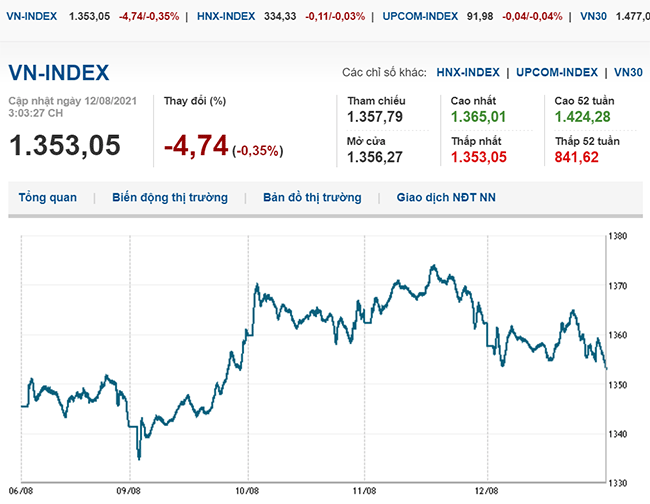This screenshot has height=504, width=650.
Task: Switch to the Biến động thị trường tab
Action: (x=170, y=198)
